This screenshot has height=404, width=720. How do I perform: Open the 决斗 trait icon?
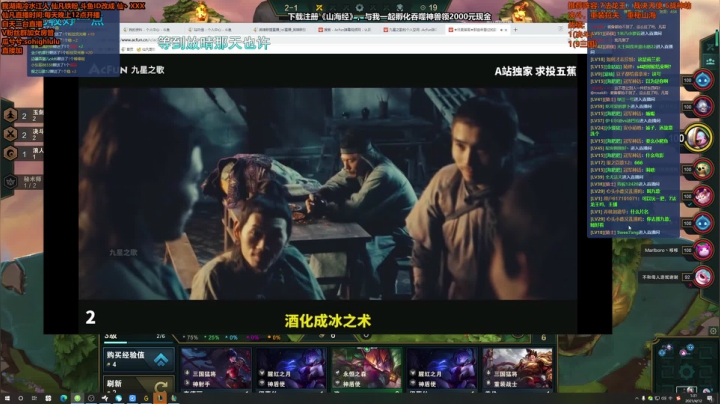(x=10, y=134)
